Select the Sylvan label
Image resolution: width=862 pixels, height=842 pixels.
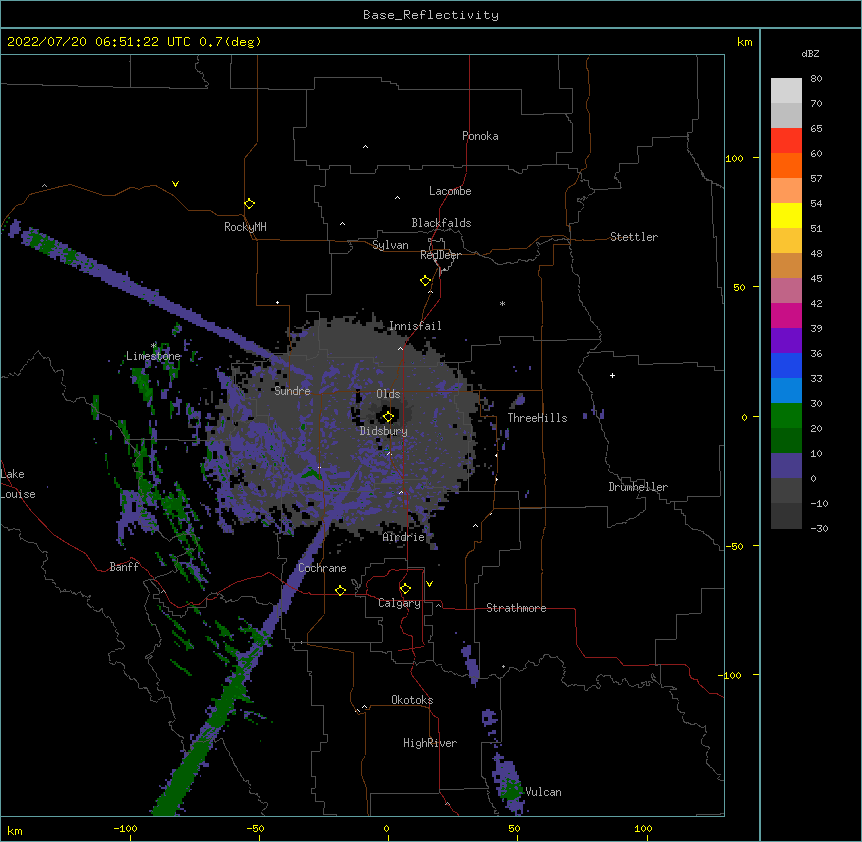(390, 245)
